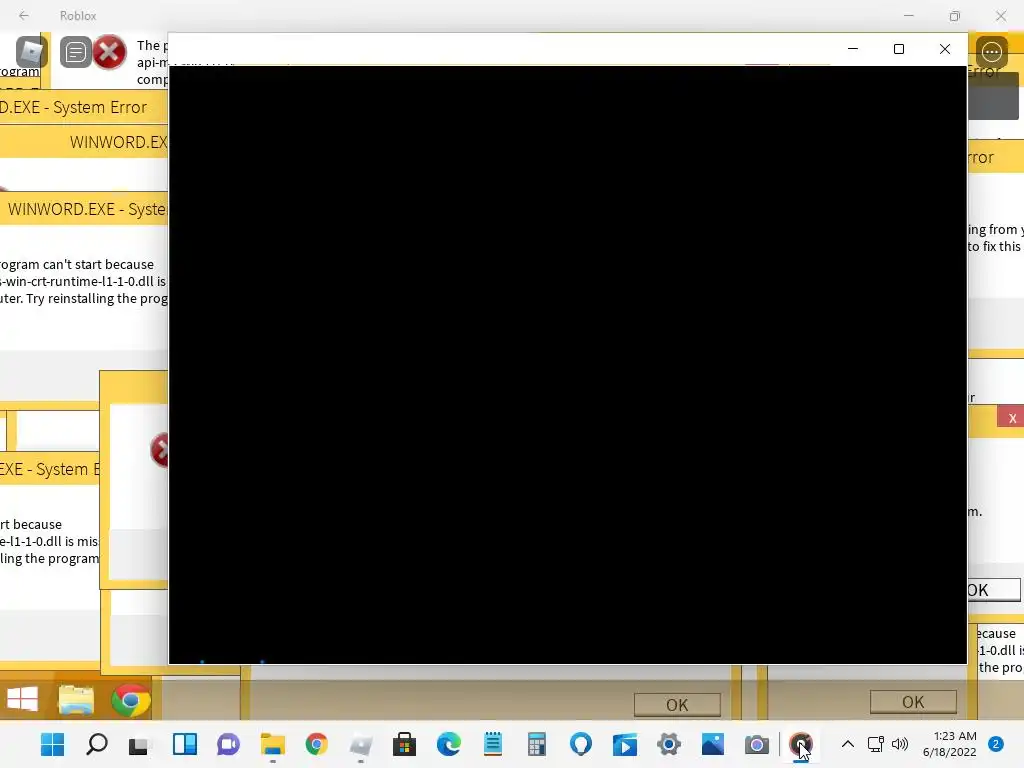Open the Calculator app
Screen dimensions: 1024x768
[x=537, y=744]
